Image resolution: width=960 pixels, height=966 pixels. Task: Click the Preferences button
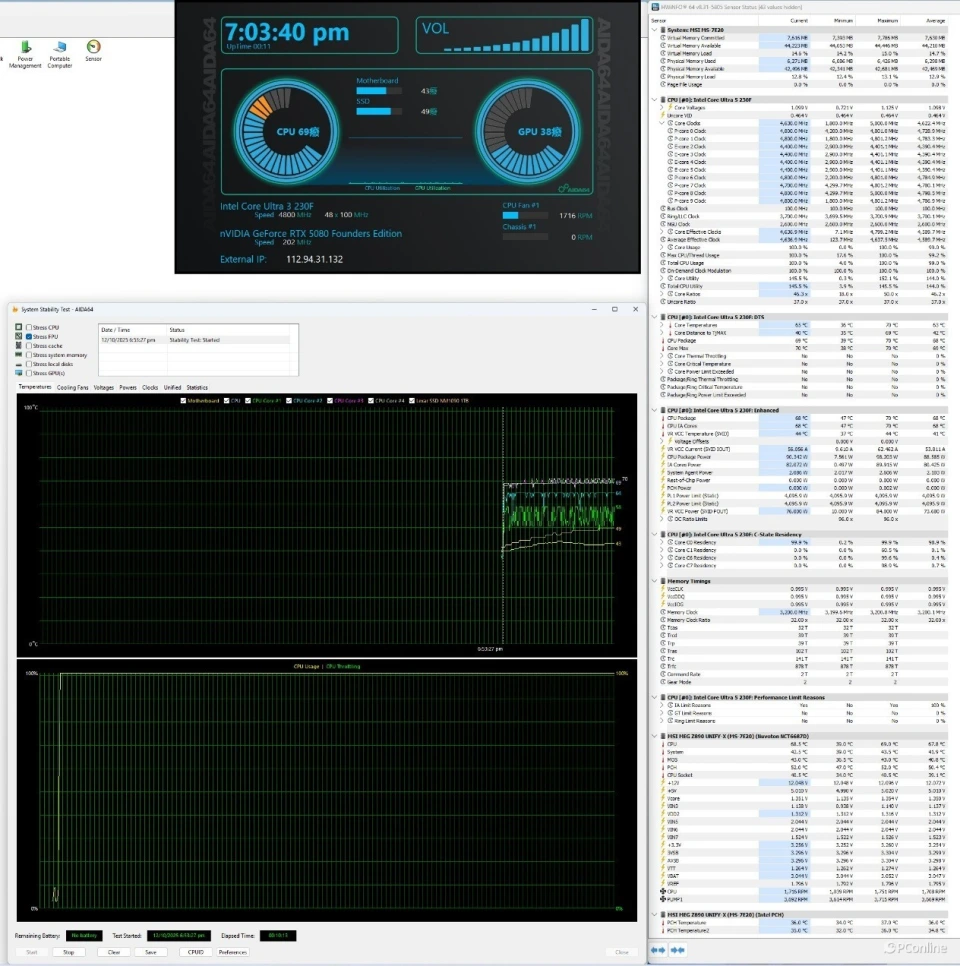232,952
